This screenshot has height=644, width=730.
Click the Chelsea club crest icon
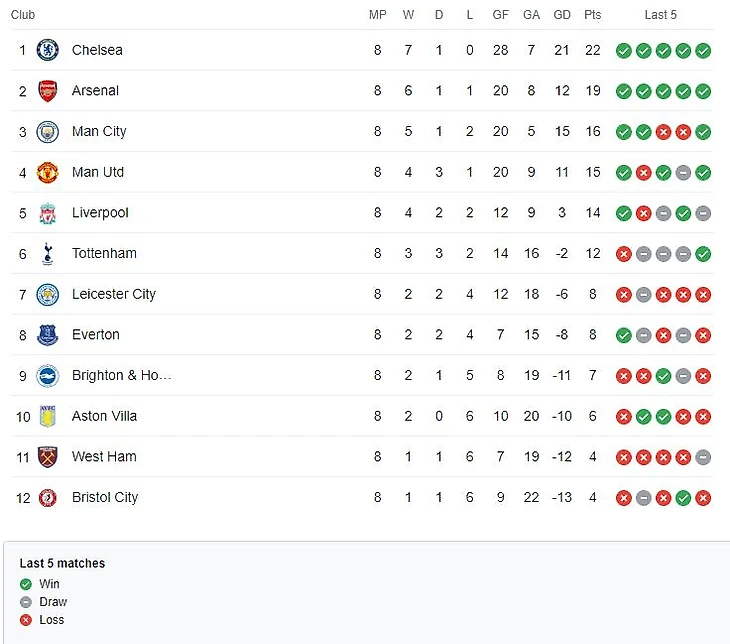pos(47,50)
